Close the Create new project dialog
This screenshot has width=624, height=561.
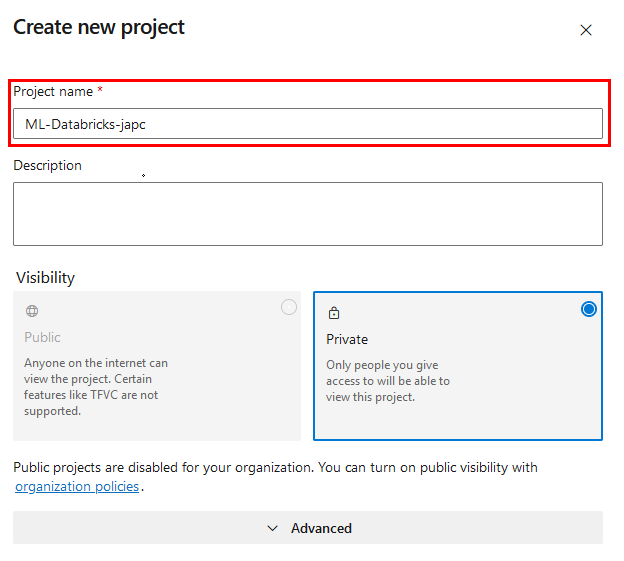[x=586, y=30]
